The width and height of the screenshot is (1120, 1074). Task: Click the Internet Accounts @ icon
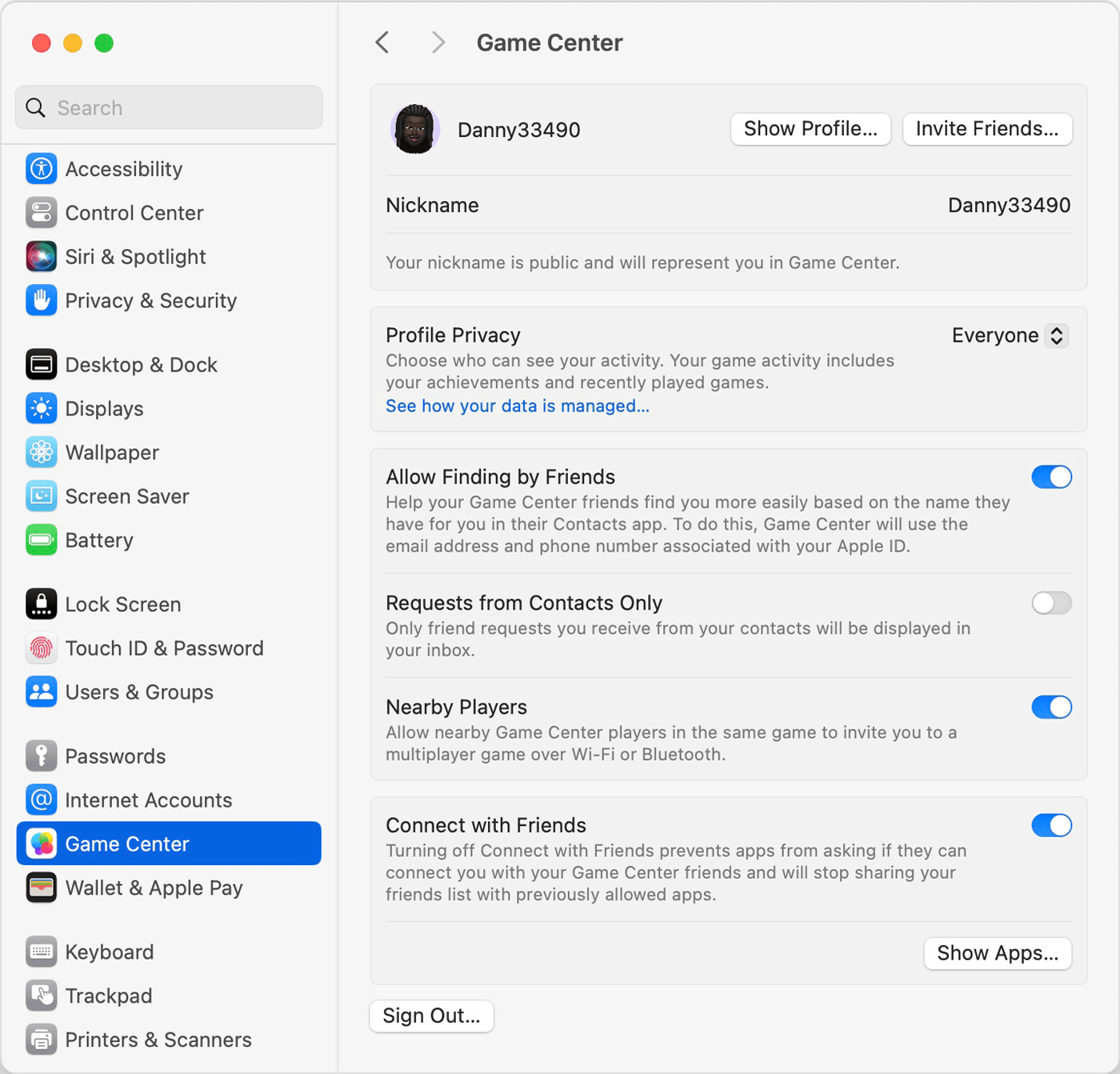(x=41, y=800)
